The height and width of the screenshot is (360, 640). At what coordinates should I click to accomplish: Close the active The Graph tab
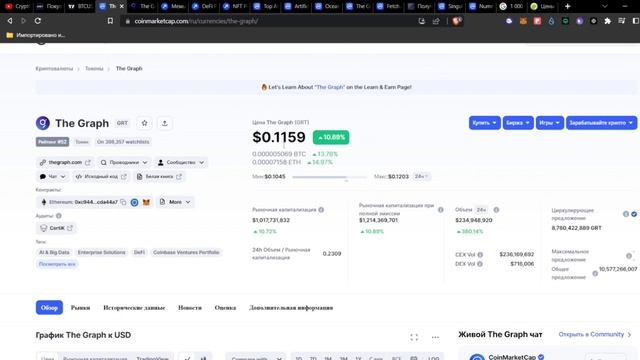[121, 6]
